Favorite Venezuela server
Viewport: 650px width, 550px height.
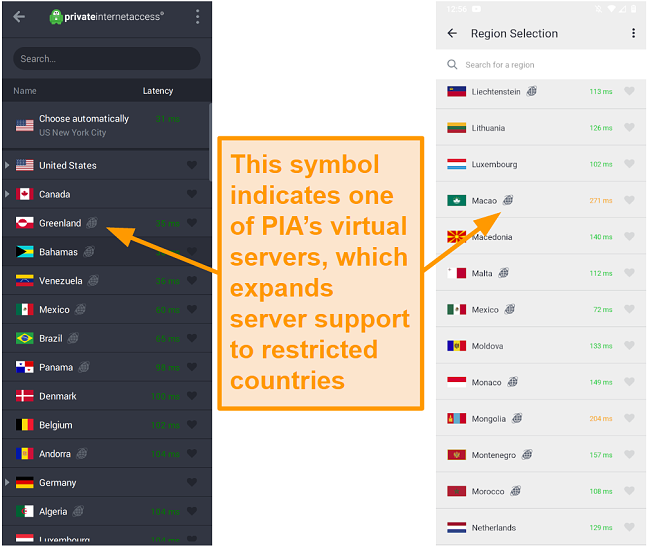tap(192, 281)
